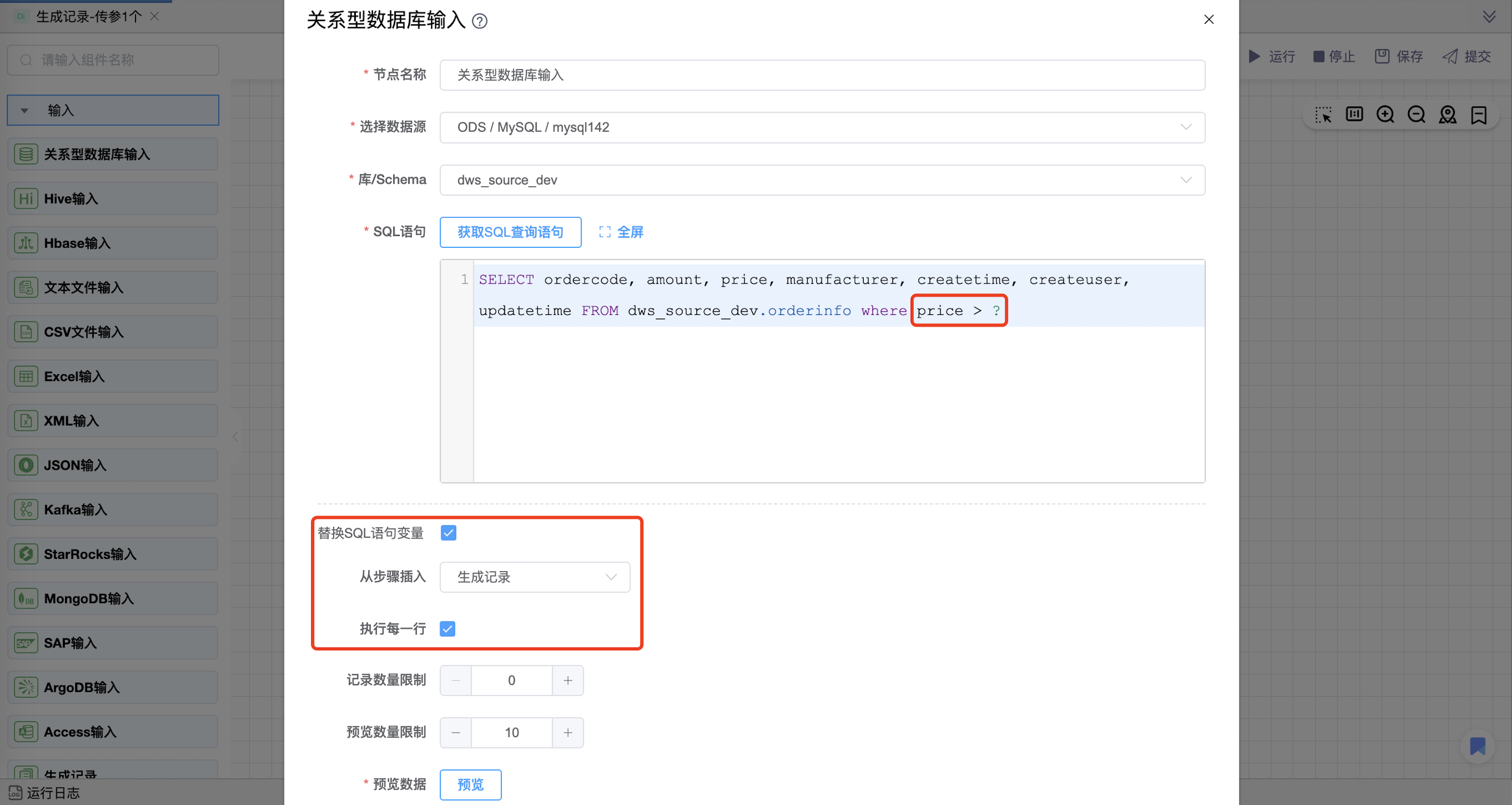Click the 全屏 fullscreen icon
1512x805 pixels.
pos(604,232)
